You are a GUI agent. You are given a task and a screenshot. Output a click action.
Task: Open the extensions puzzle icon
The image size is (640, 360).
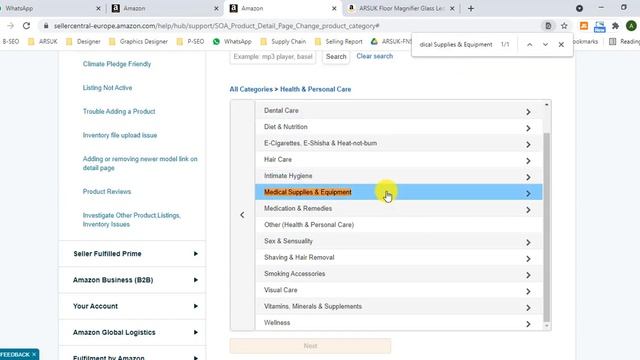tap(616, 26)
